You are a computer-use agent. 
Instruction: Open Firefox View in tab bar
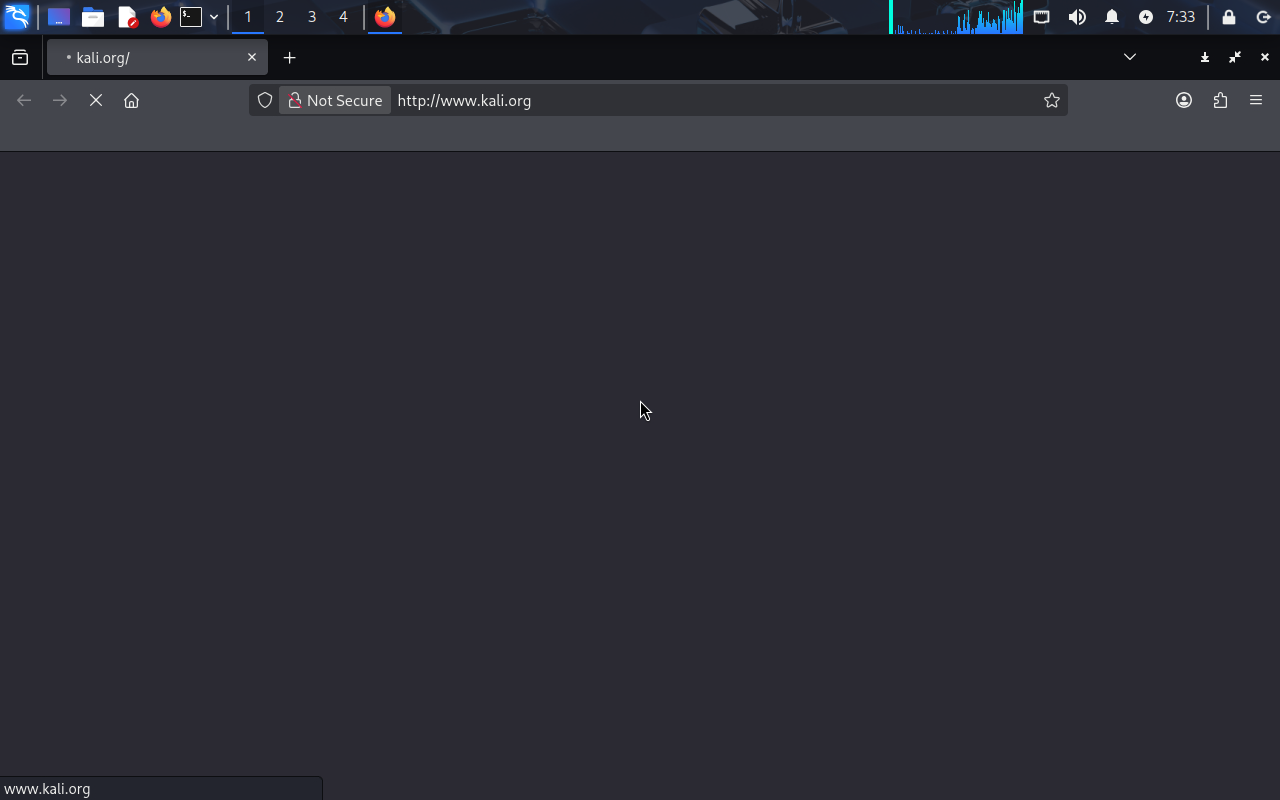[x=20, y=57]
